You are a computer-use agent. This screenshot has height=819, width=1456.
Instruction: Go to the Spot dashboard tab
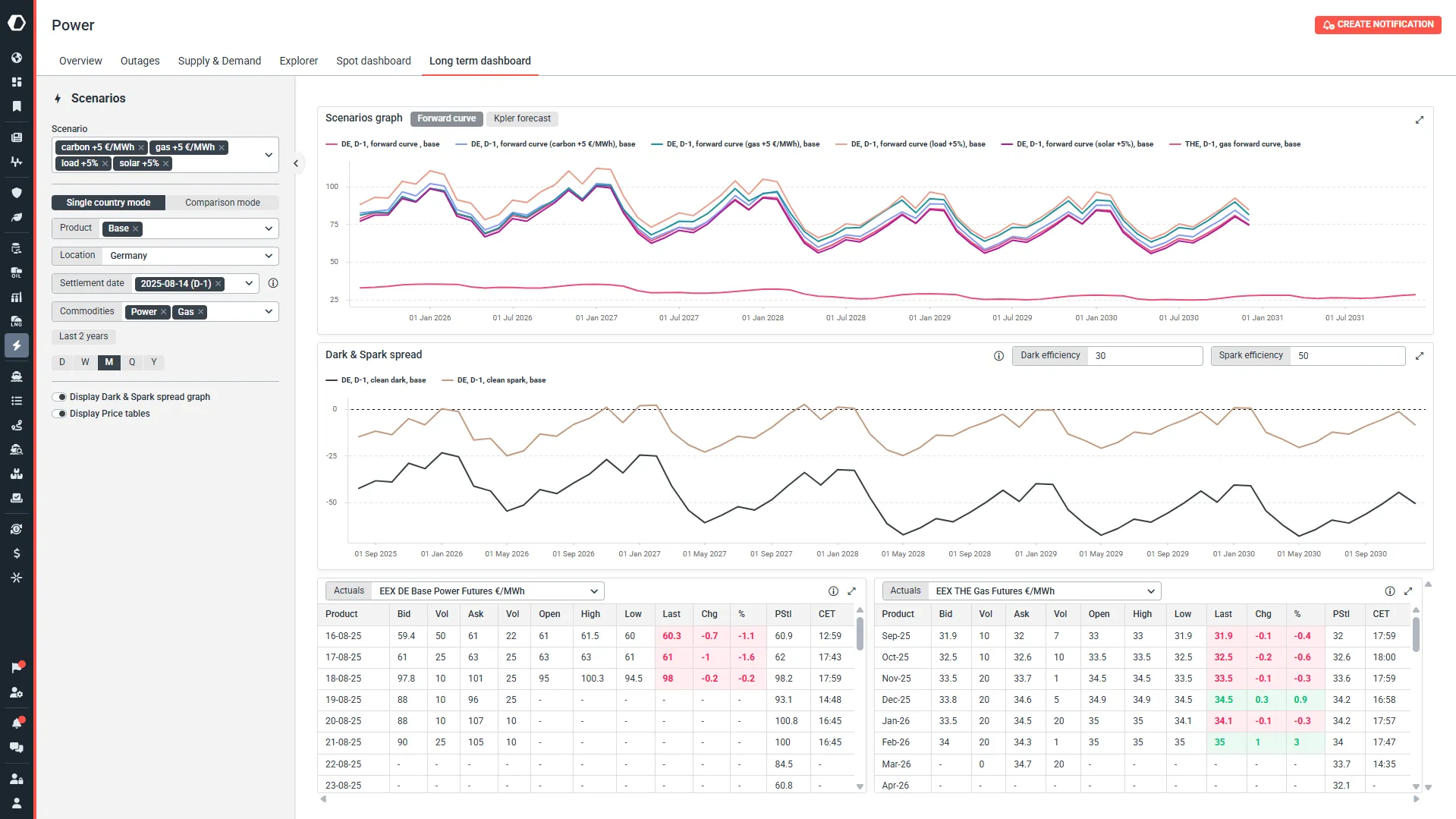(x=373, y=61)
